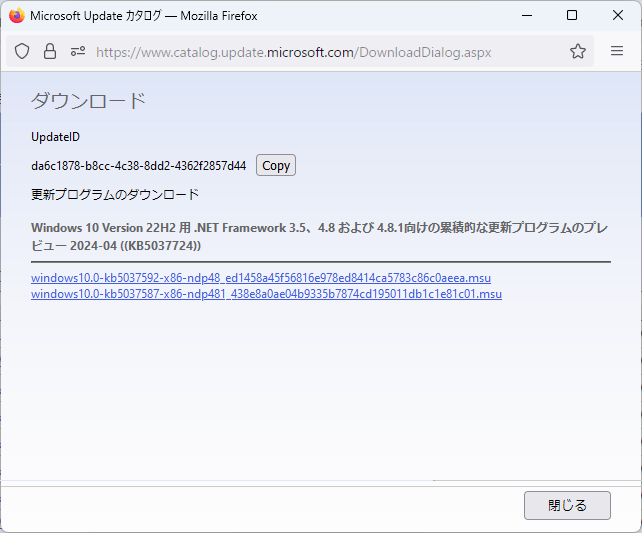Open the Firefox hamburger menu

[617, 51]
